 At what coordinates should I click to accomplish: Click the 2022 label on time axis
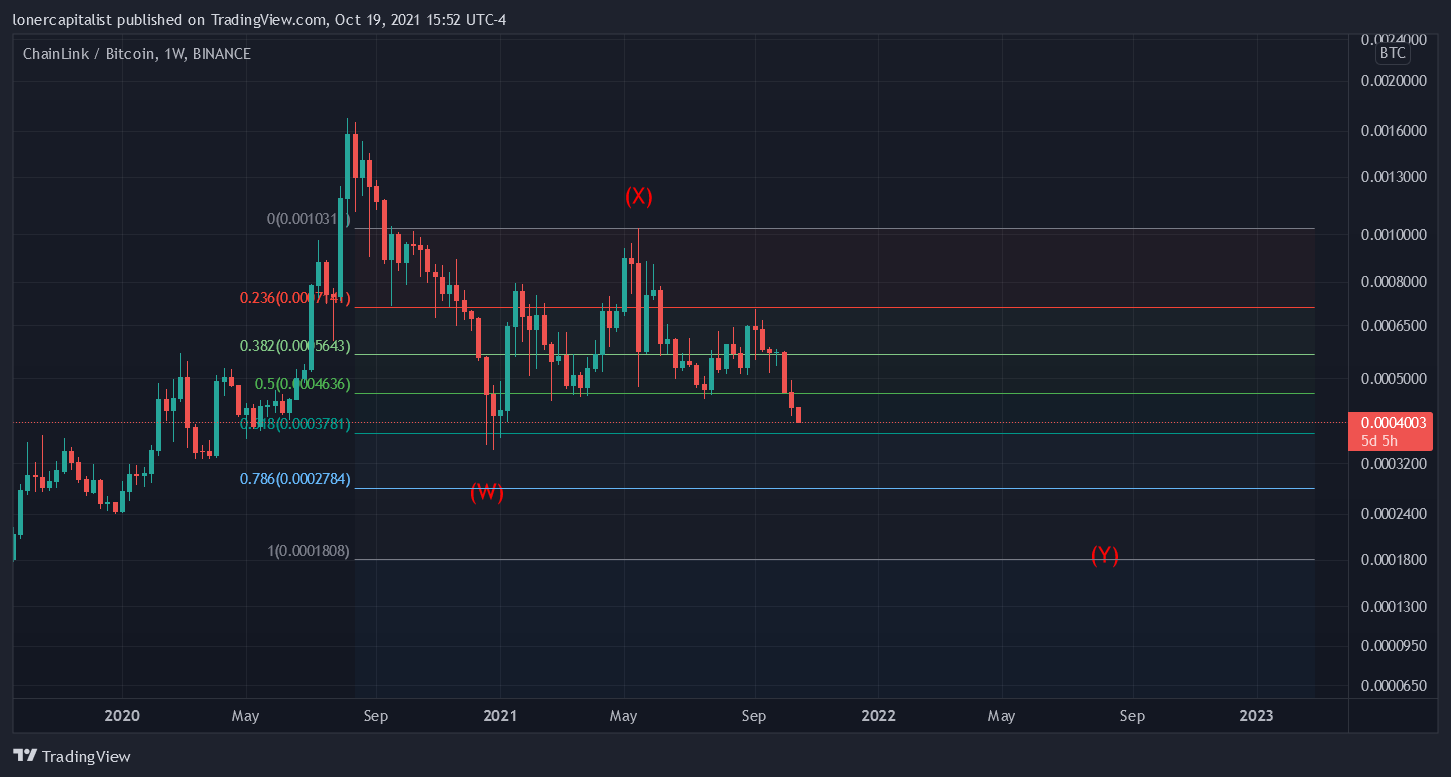(x=878, y=716)
